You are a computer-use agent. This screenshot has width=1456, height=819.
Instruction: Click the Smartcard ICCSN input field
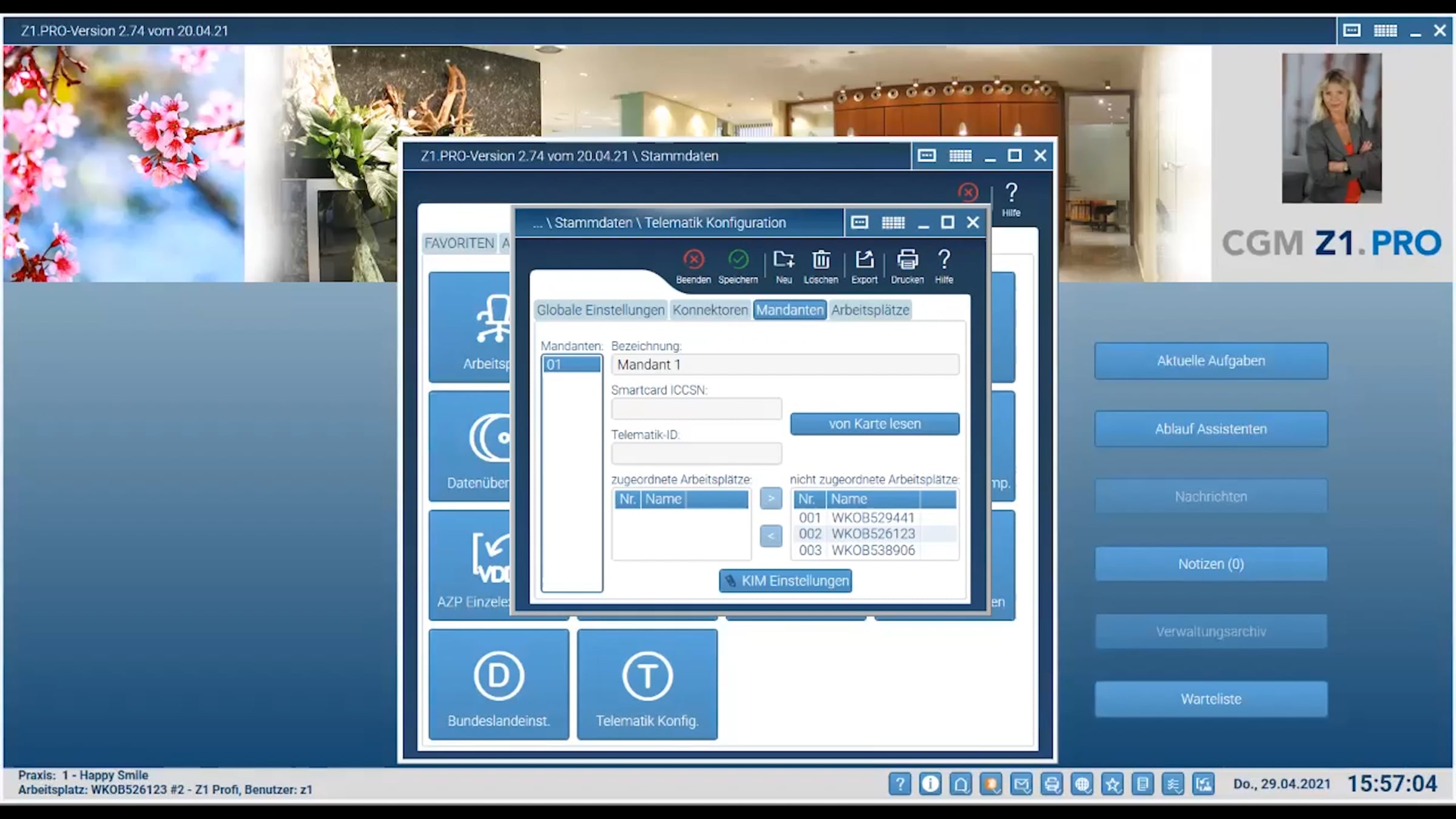[696, 409]
